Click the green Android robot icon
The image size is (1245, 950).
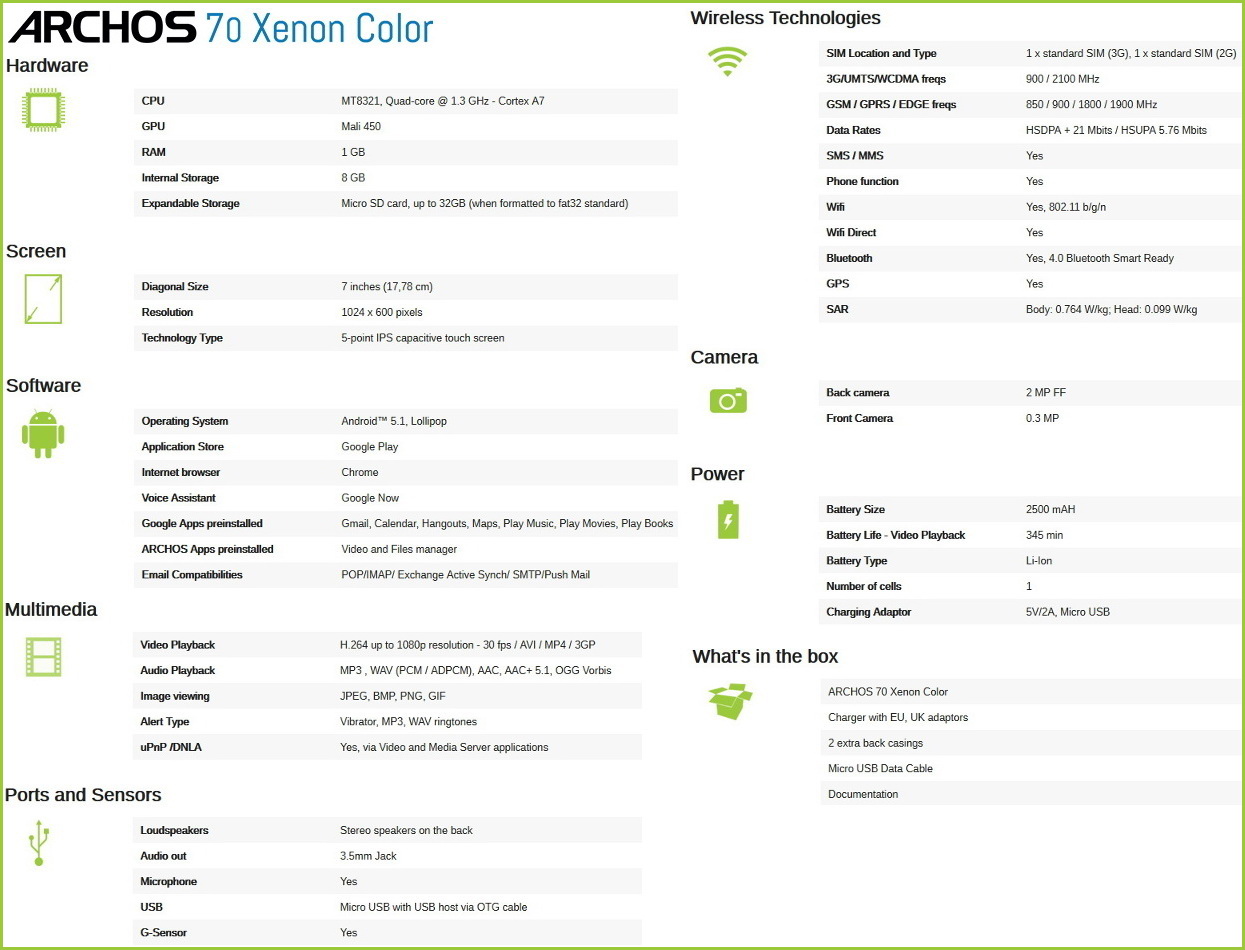click(x=43, y=434)
